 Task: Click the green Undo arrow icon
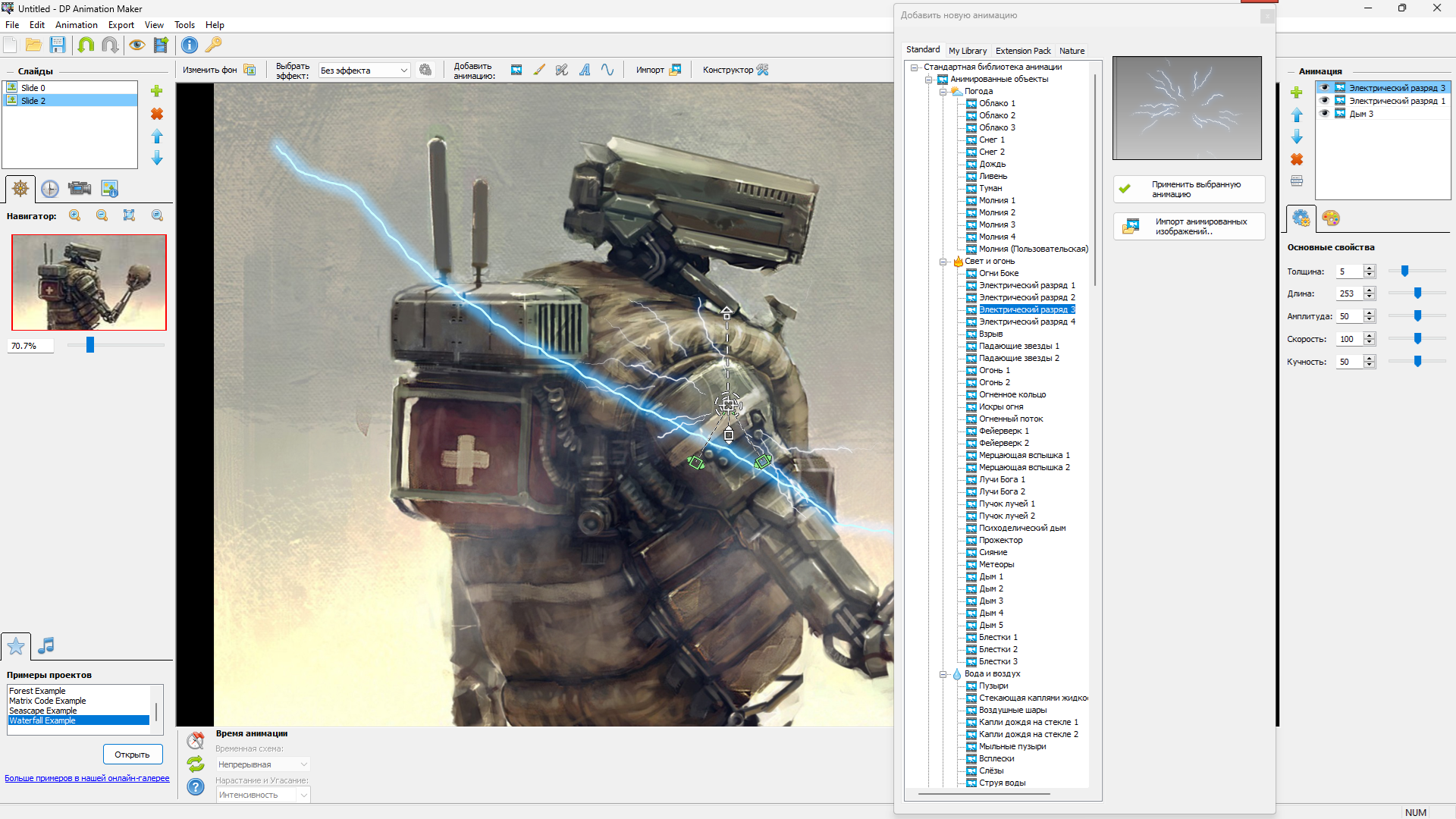86,45
